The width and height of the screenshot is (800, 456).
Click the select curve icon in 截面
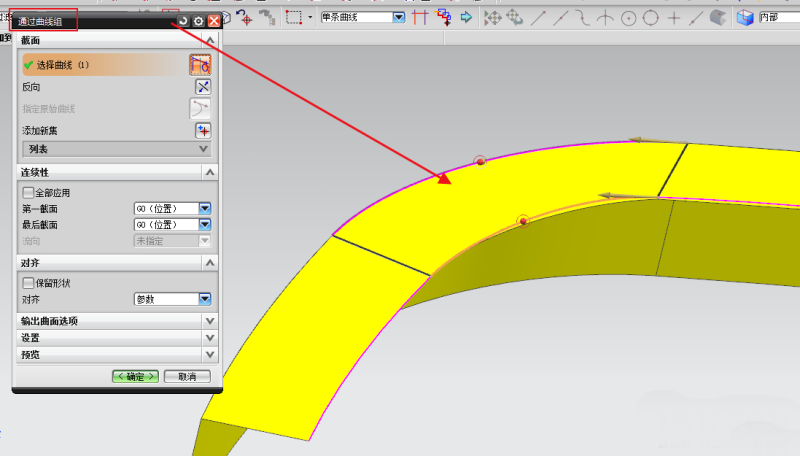[200, 64]
